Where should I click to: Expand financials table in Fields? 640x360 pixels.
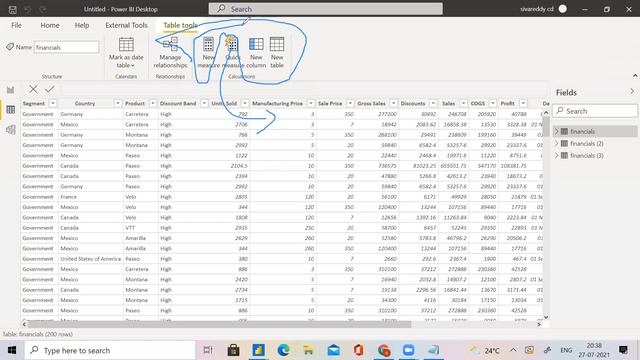click(x=556, y=131)
